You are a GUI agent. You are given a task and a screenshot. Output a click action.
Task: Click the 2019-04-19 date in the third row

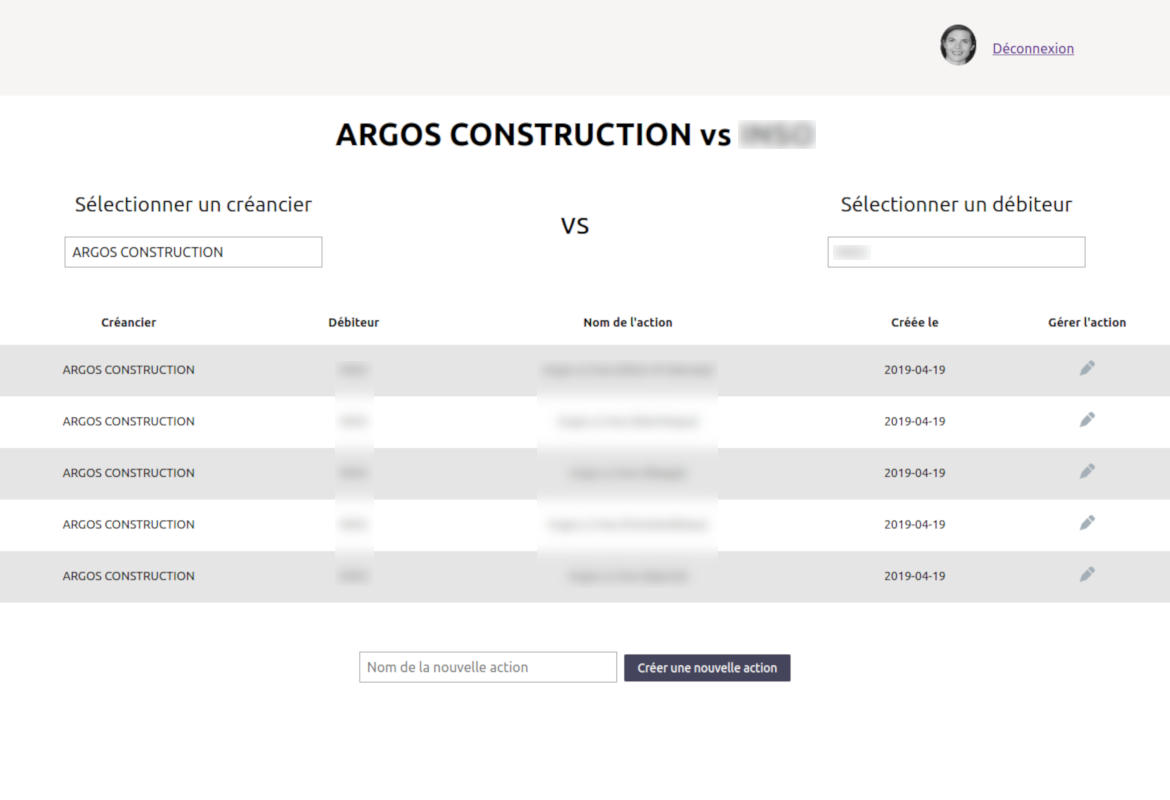pyautogui.click(x=915, y=473)
